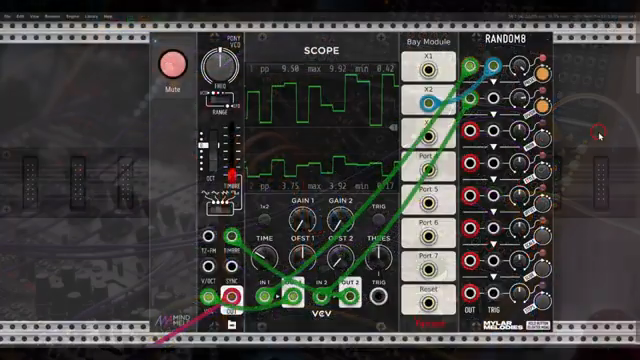Flip the Pony VCO RANGE switch

pyautogui.click(x=220, y=100)
